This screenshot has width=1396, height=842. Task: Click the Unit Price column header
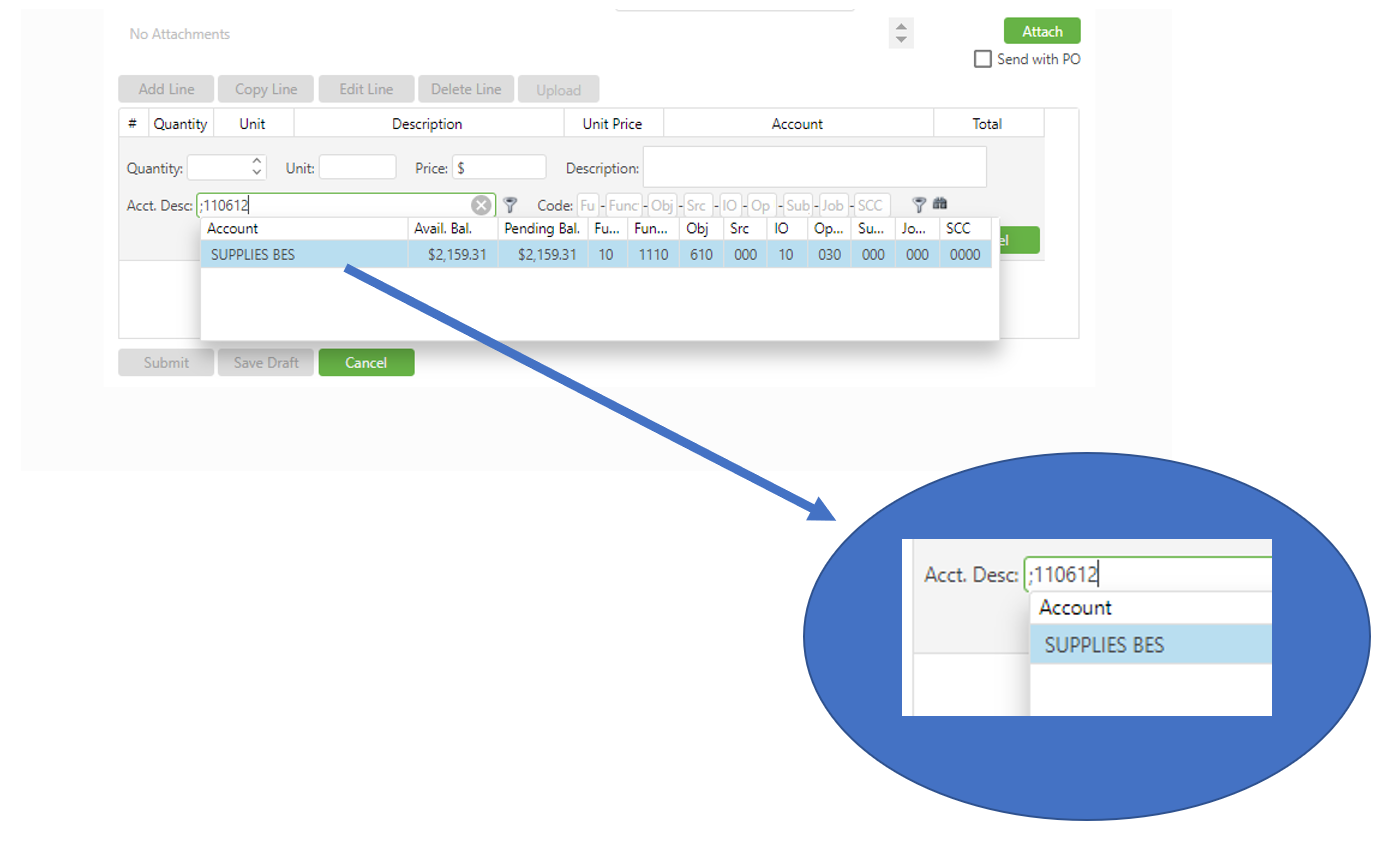click(612, 124)
